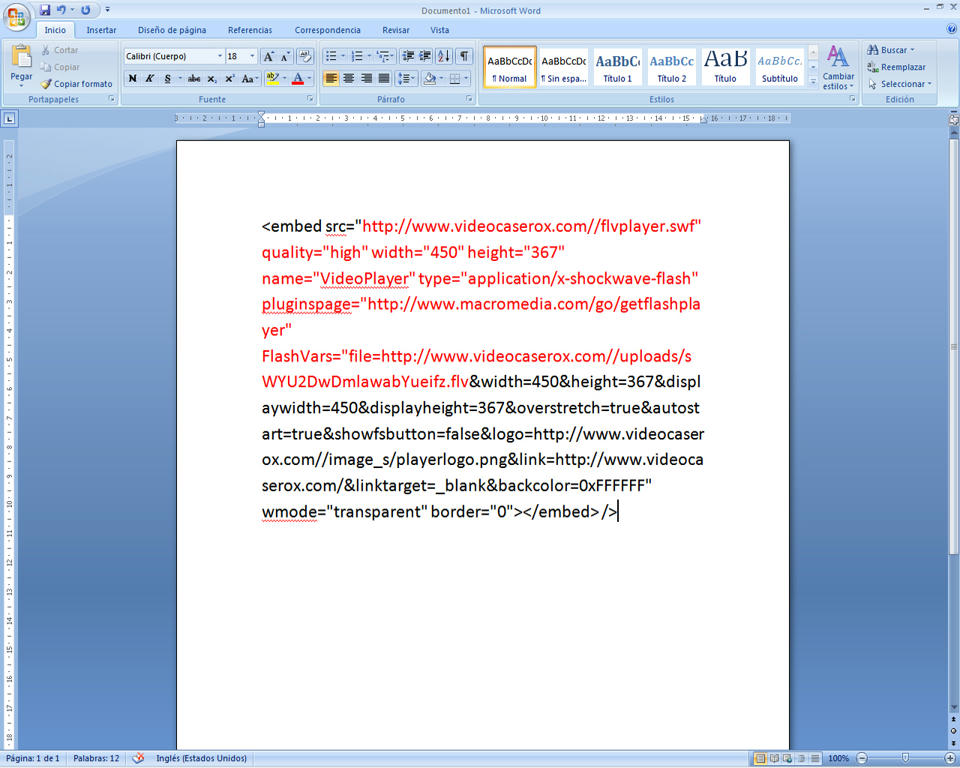Apply the Título 1 style
The width and height of the screenshot is (960, 768).
pyautogui.click(x=618, y=67)
